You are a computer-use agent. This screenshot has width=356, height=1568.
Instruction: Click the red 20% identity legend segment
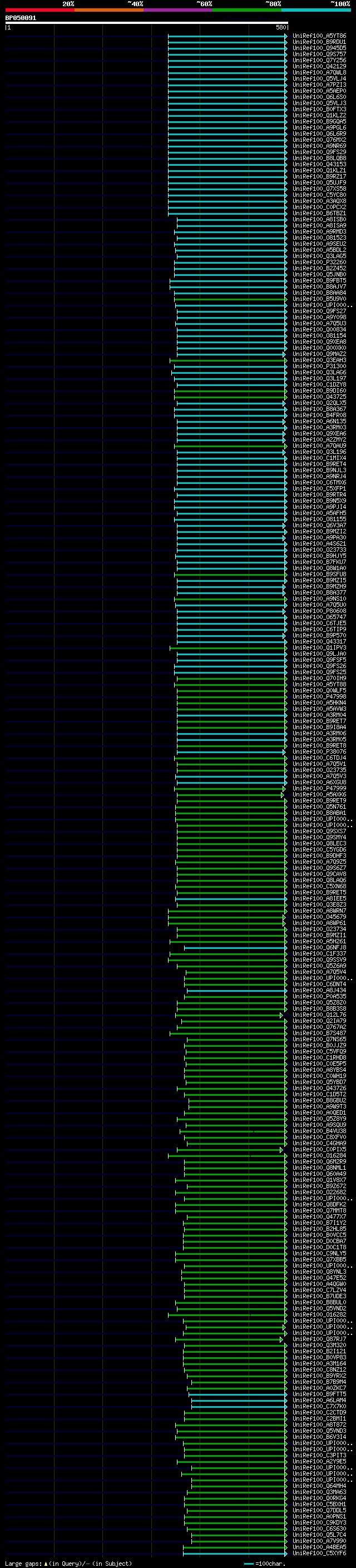tap(39, 10)
